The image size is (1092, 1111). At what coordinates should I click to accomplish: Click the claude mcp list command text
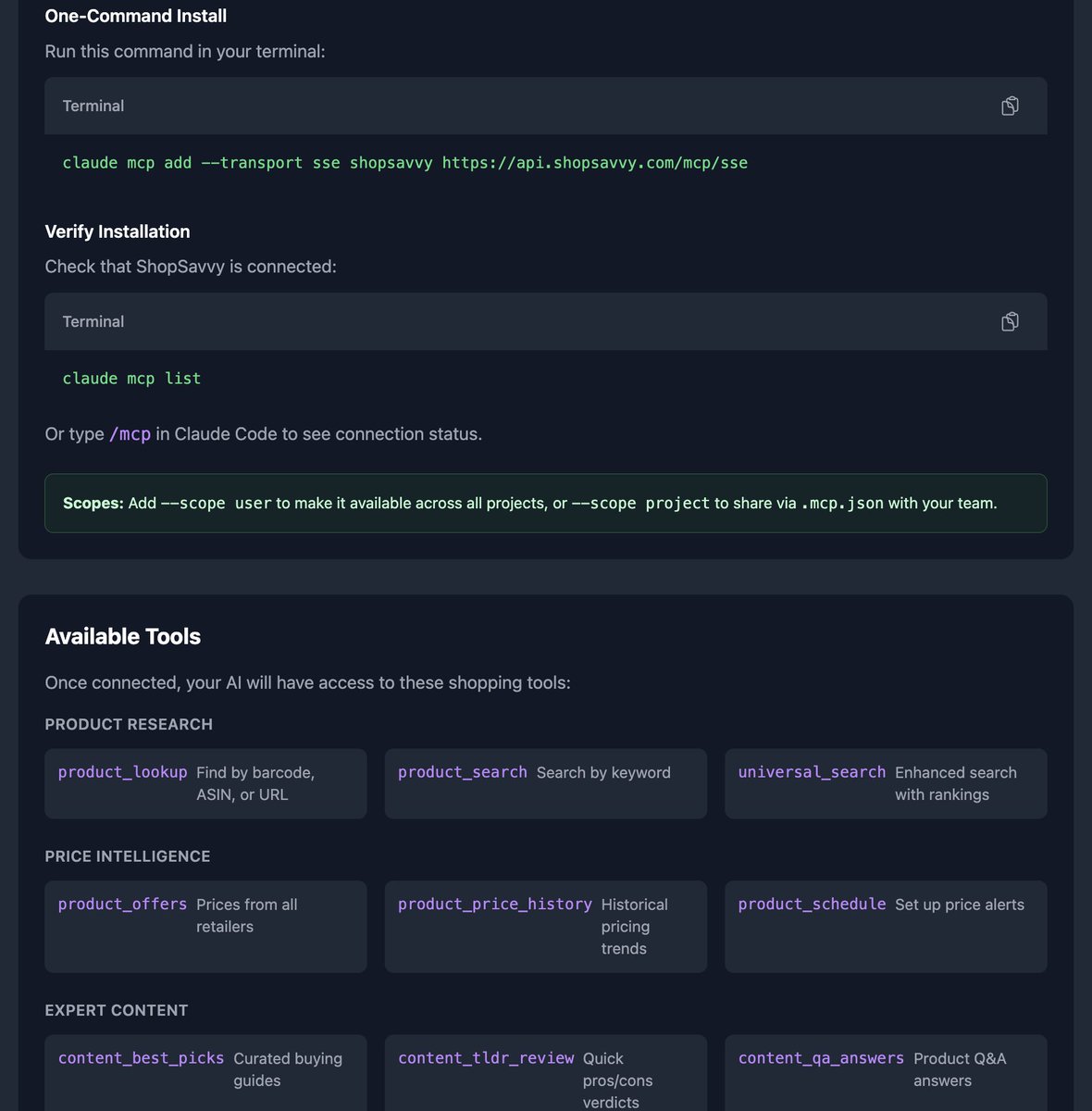[131, 379]
